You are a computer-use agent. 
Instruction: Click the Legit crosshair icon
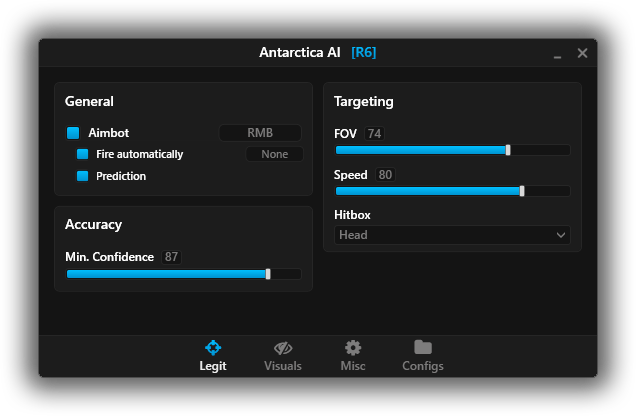212,347
